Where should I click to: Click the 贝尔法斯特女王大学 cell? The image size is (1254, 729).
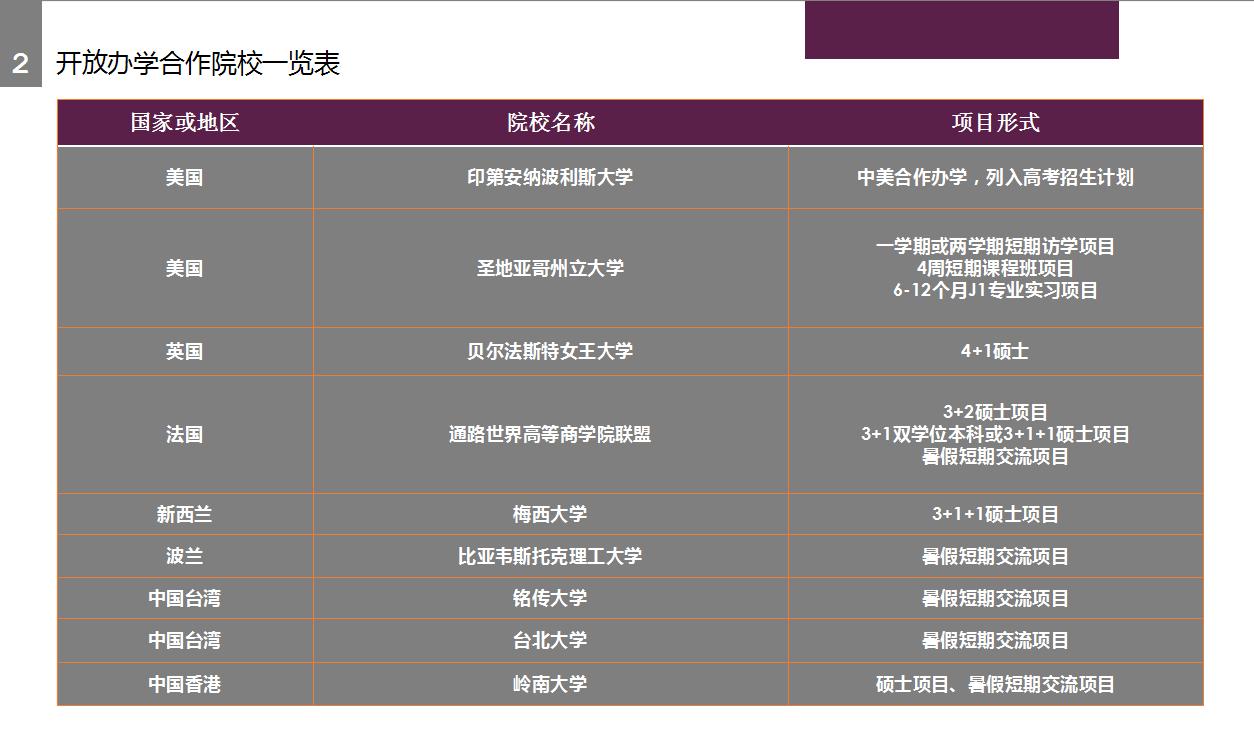point(550,352)
